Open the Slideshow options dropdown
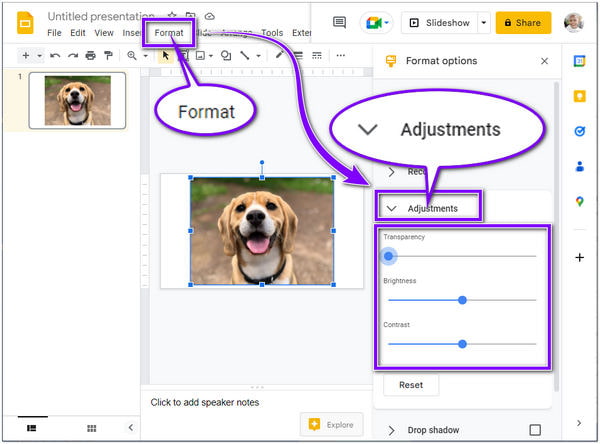 pyautogui.click(x=484, y=23)
